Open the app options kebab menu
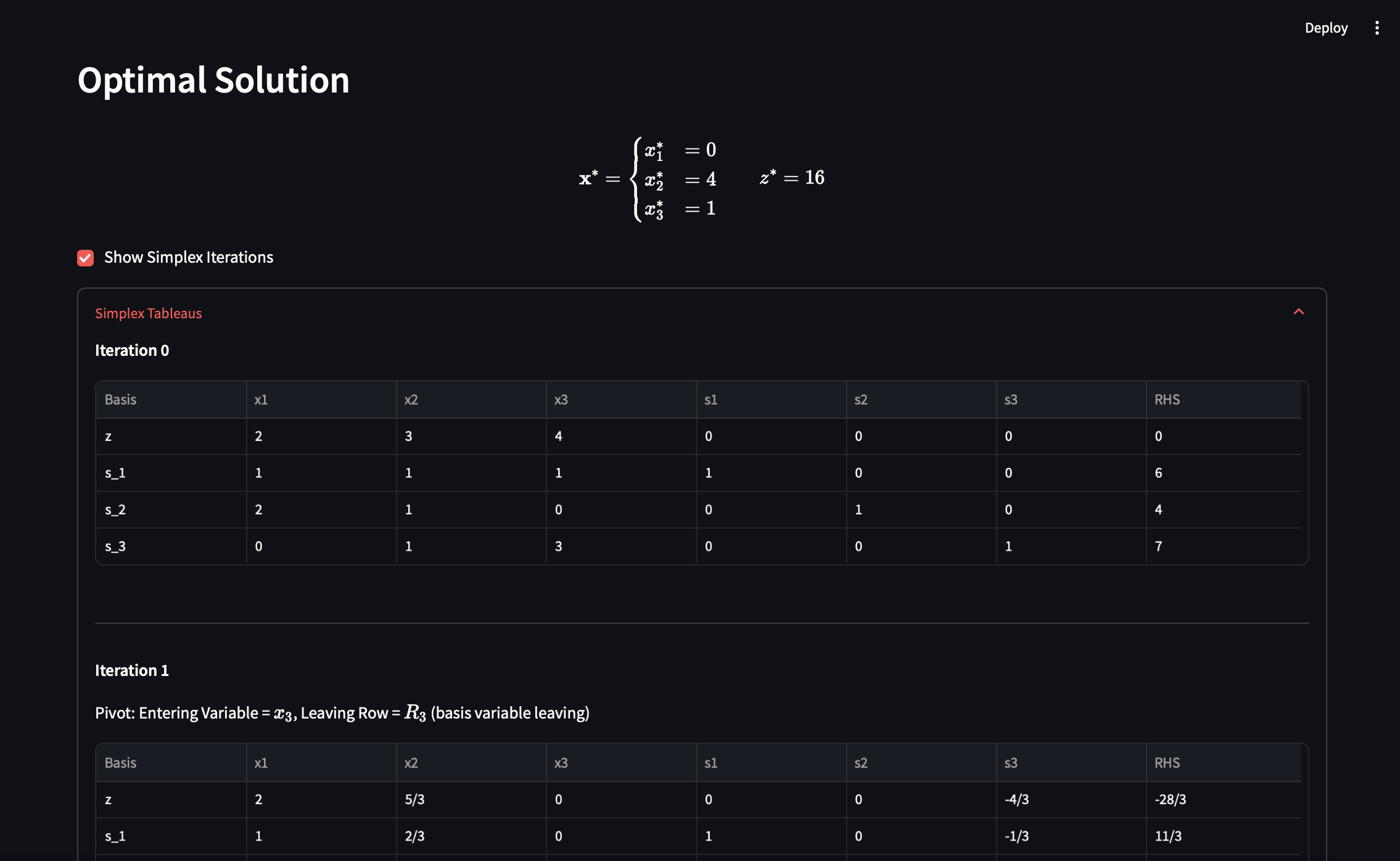 pyautogui.click(x=1377, y=27)
